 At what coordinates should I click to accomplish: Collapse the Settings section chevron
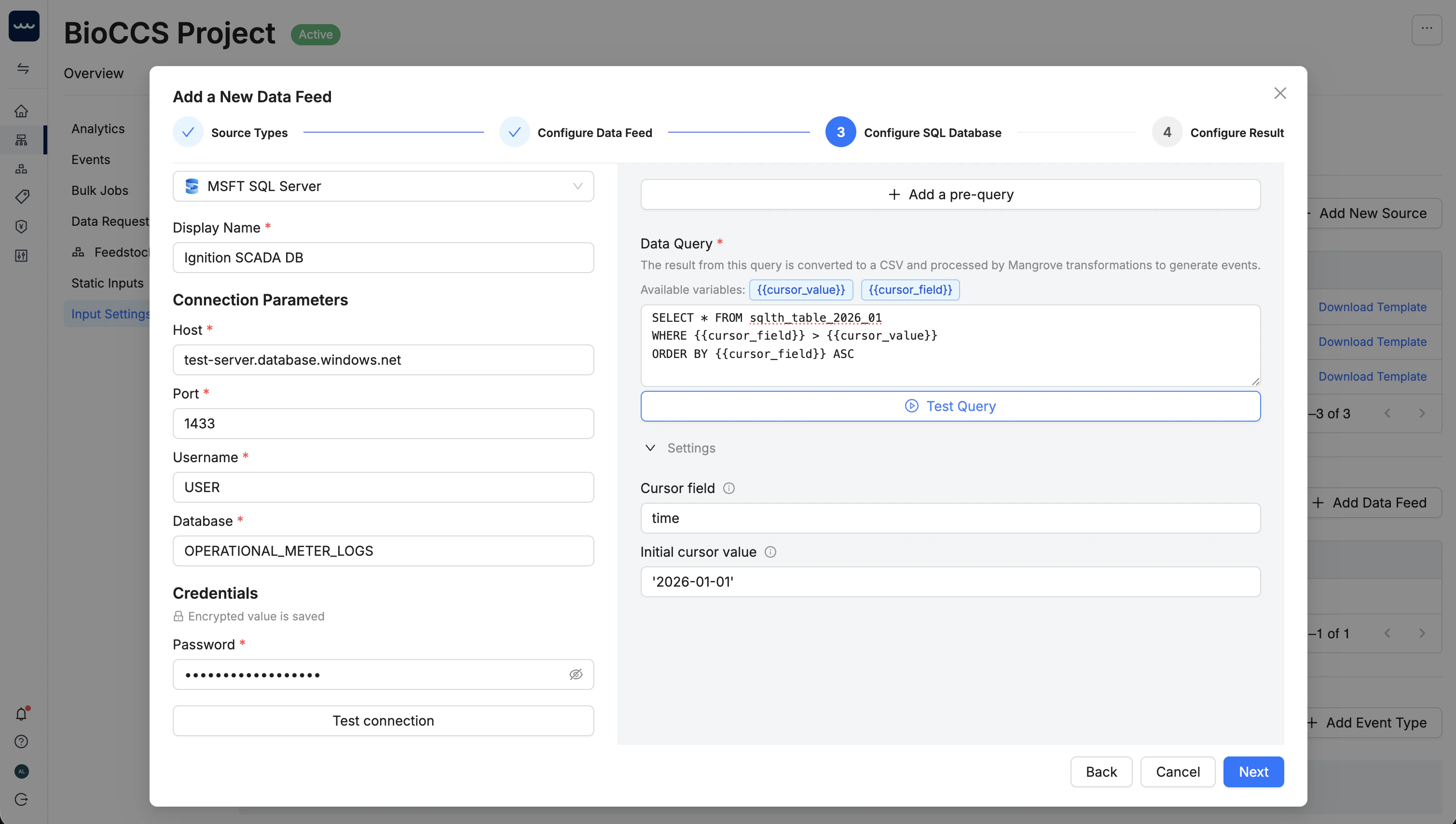point(650,448)
